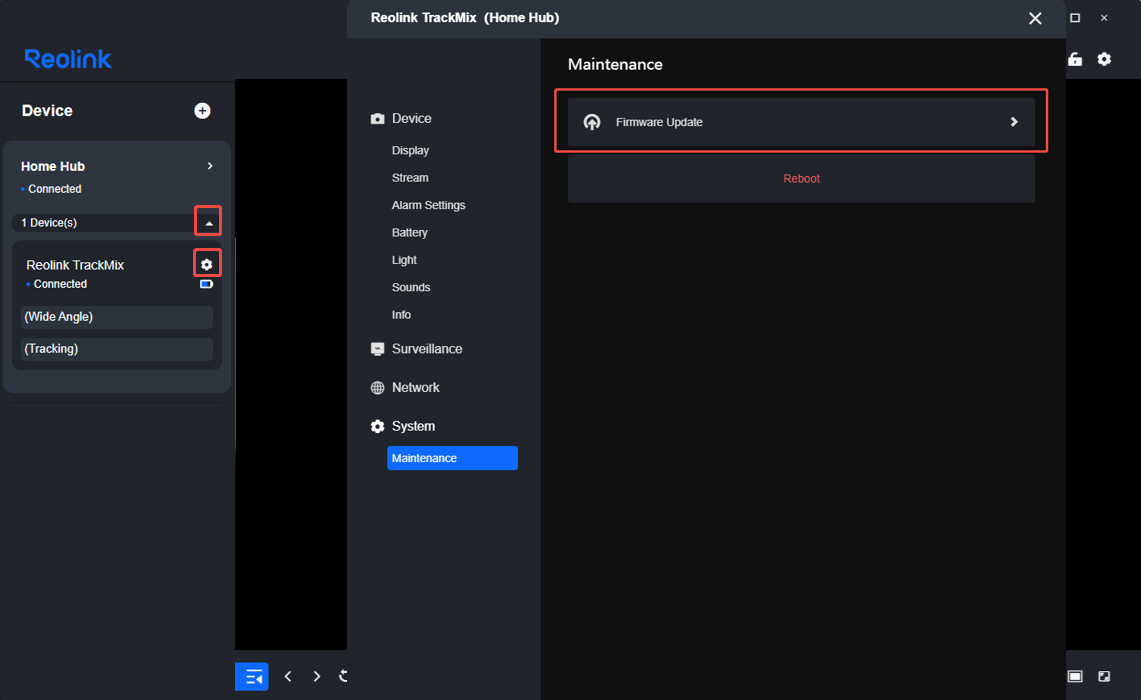Viewport: 1141px width, 700px height.
Task: Click Connected status under Home Hub
Action: point(55,188)
